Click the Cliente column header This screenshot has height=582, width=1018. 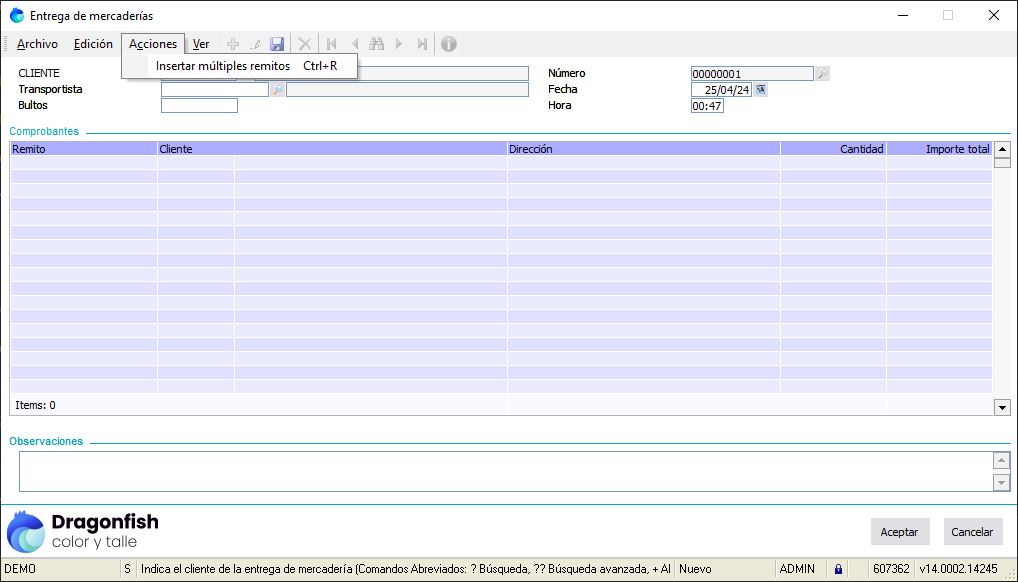[x=332, y=149]
